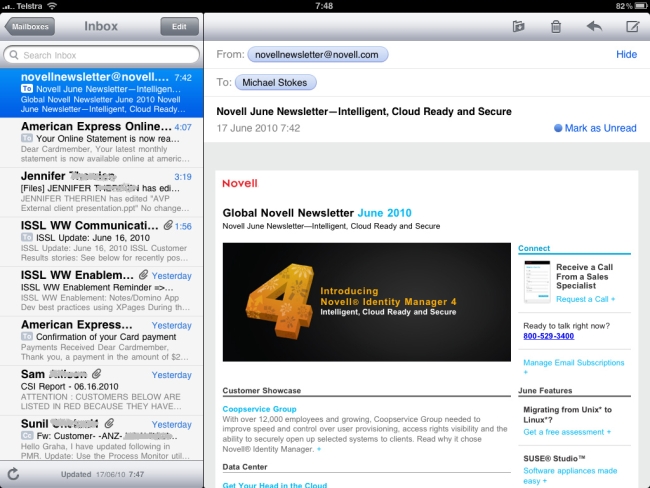Viewport: 650px width, 488px height.
Task: Tap the Telstra carrier label
Action: (29, 6)
